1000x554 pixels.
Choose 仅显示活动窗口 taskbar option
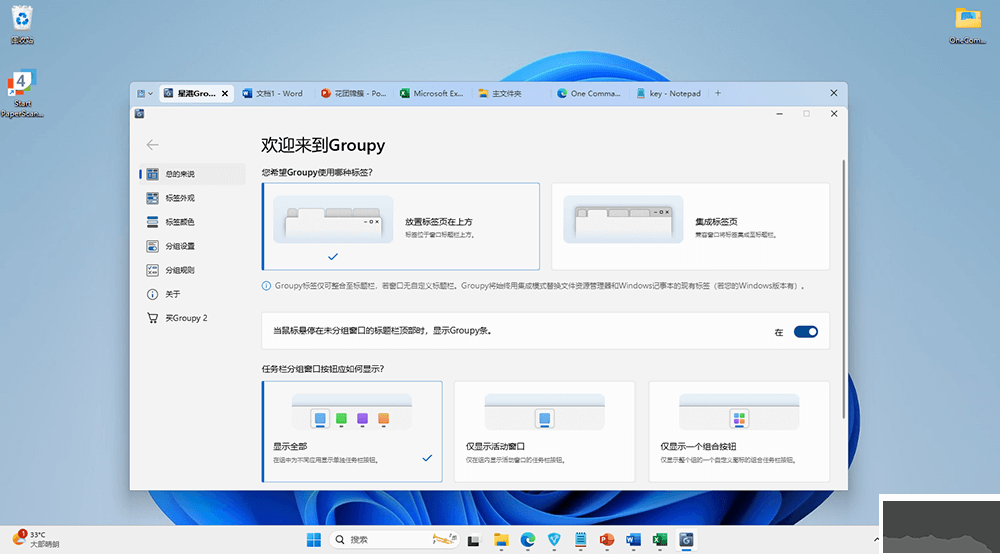545,432
